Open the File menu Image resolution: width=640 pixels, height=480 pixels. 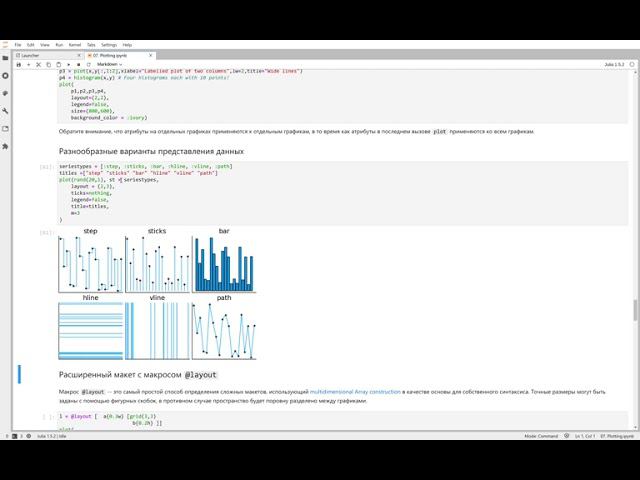pyautogui.click(x=18, y=45)
